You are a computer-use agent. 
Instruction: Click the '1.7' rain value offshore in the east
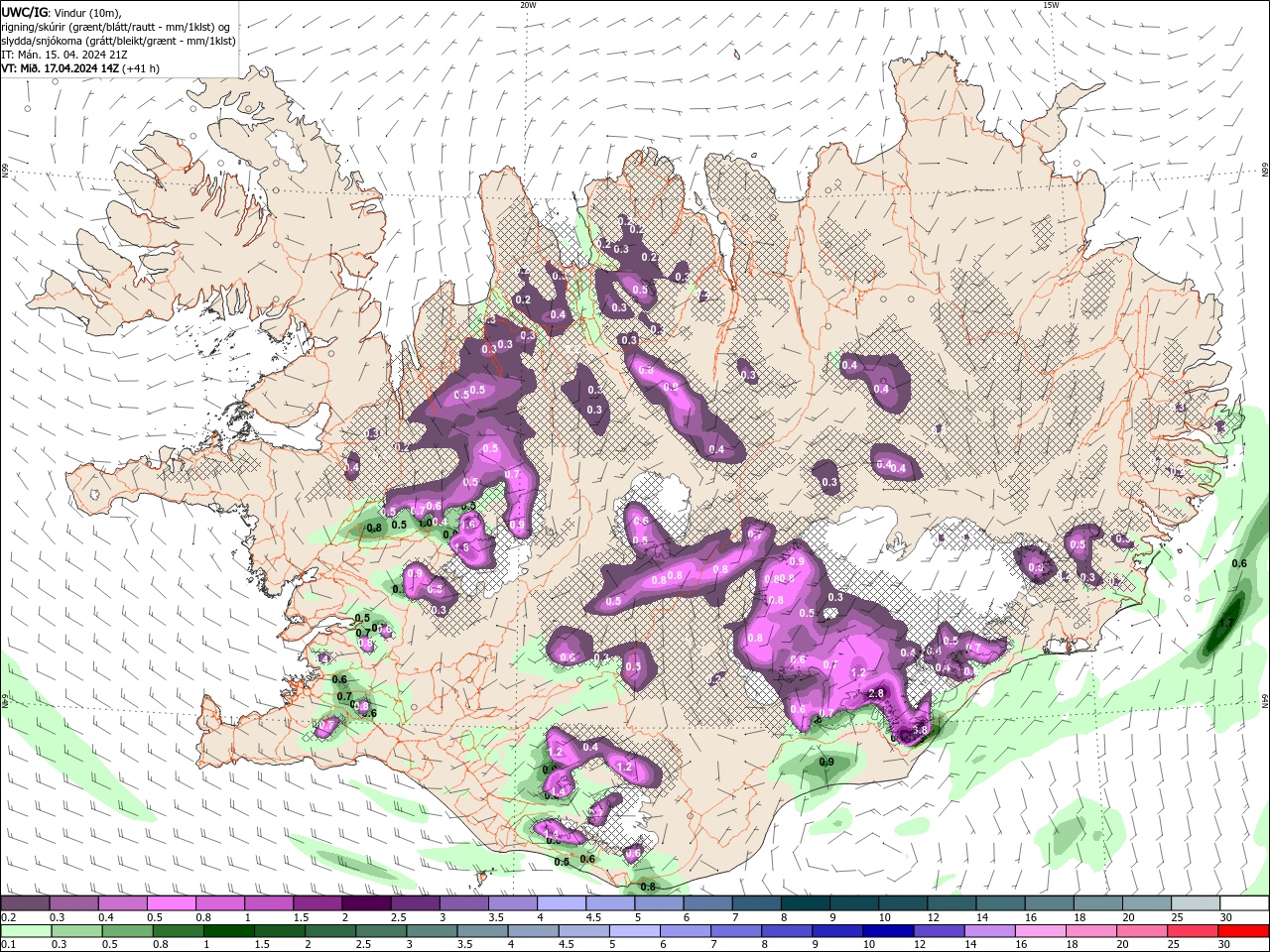click(x=1226, y=624)
